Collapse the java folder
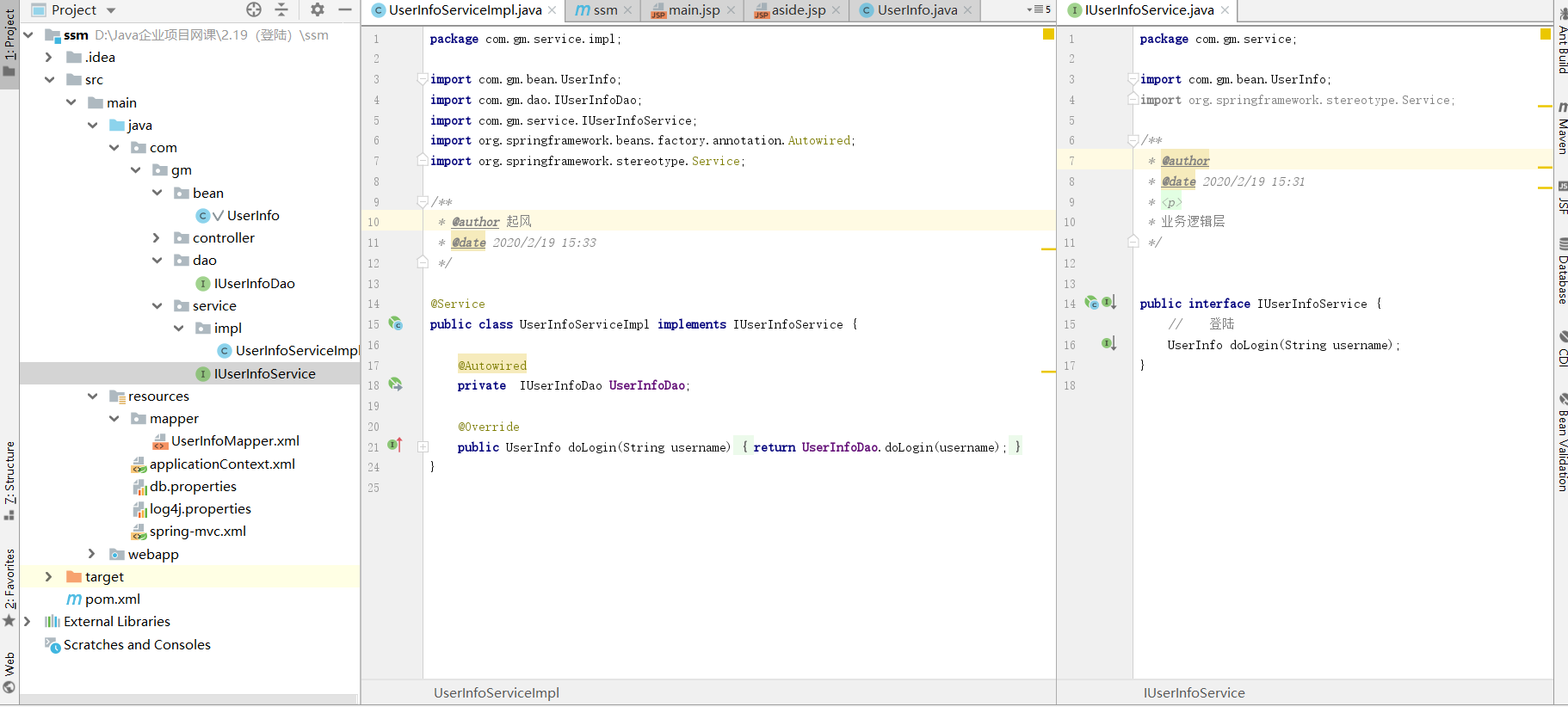Image resolution: width=1568 pixels, height=707 pixels. pyautogui.click(x=92, y=125)
